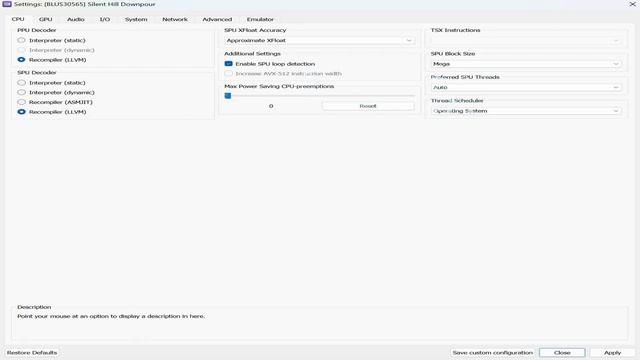
Task: Reset the Max Power Saving CPU-preemptions value
Action: (368, 106)
